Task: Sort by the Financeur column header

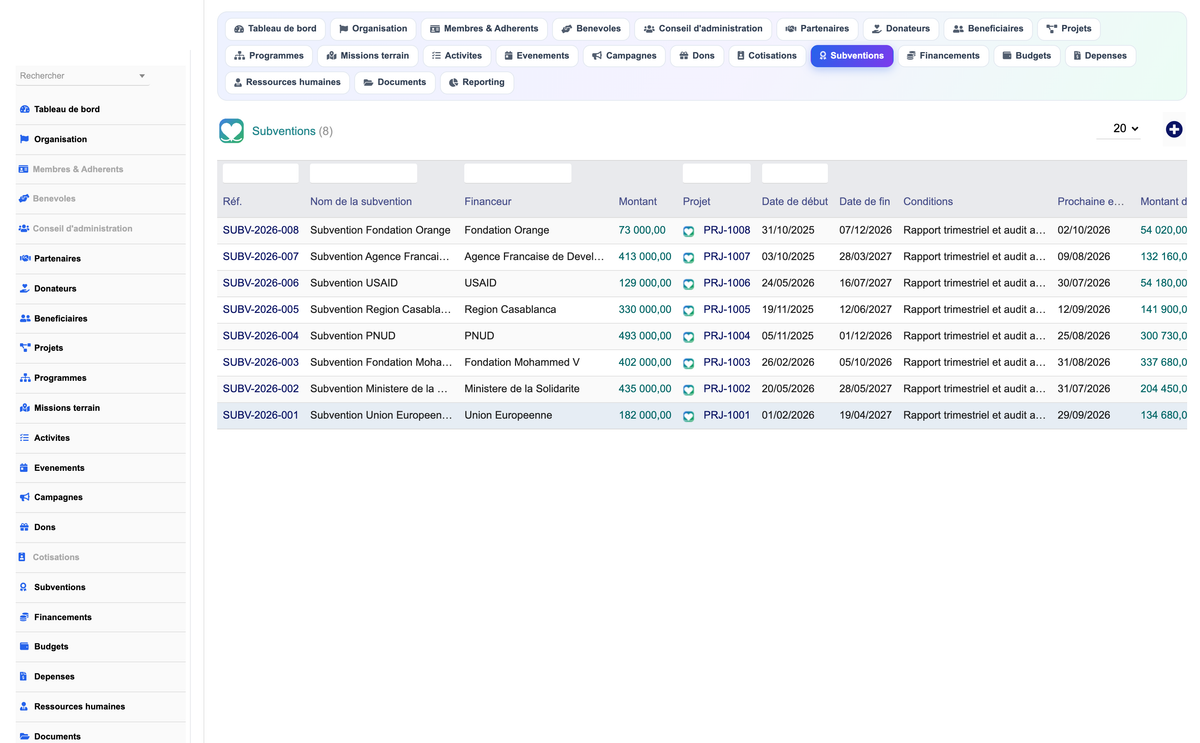Action: (488, 201)
